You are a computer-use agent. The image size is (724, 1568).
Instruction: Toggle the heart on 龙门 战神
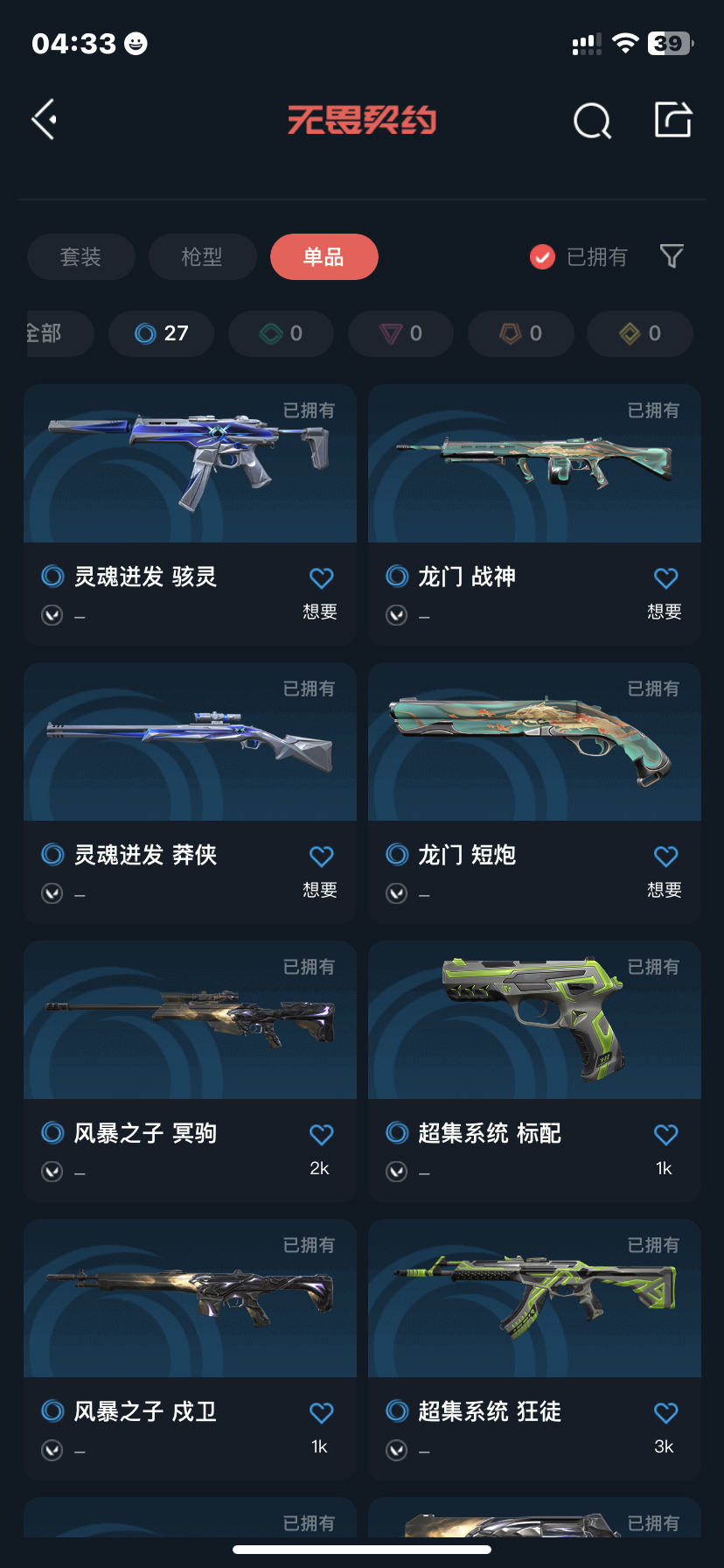click(x=666, y=578)
